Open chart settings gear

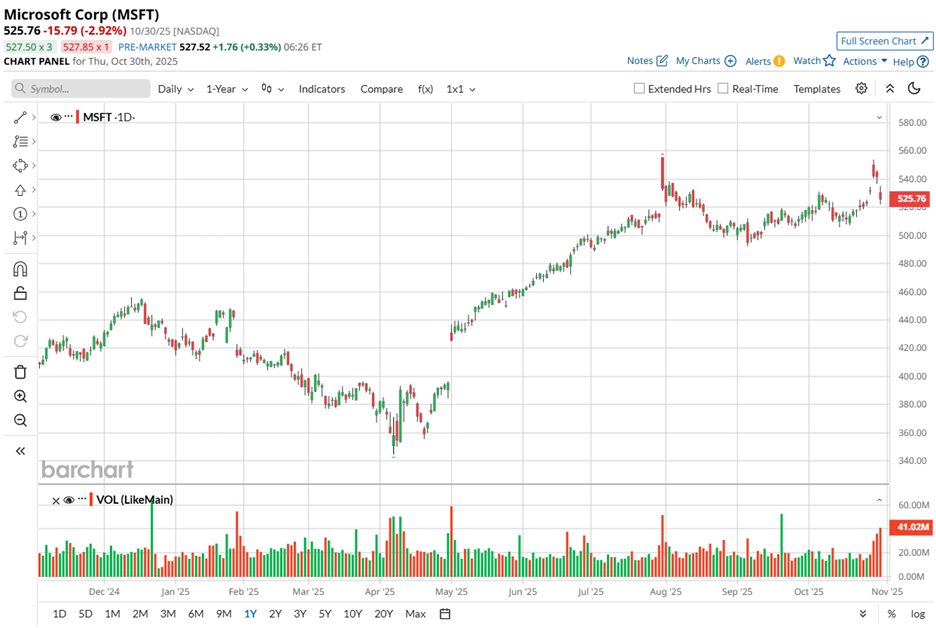coord(861,88)
